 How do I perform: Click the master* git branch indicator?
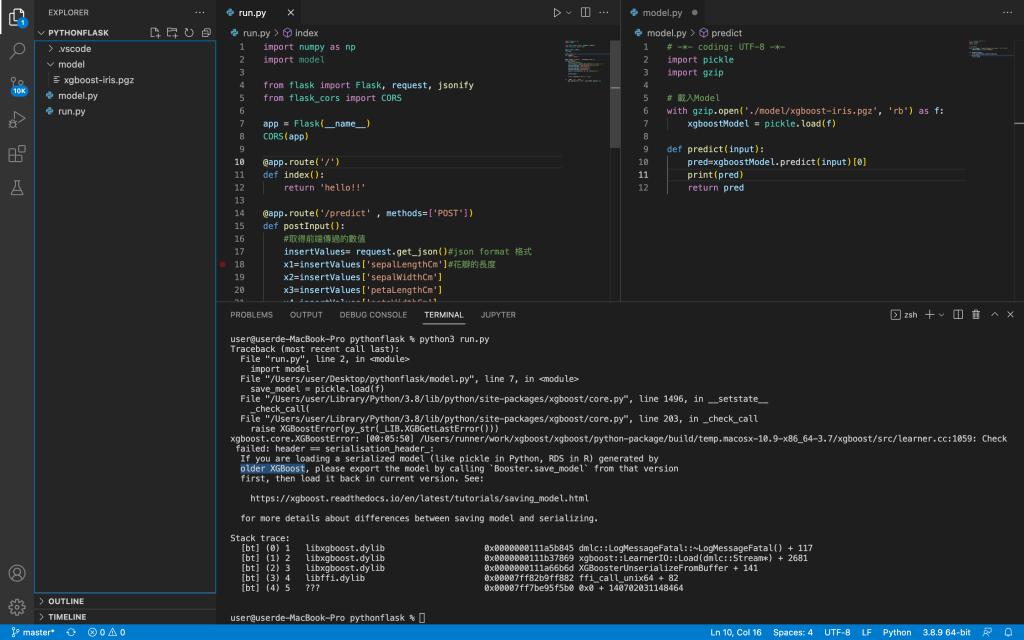(33, 632)
